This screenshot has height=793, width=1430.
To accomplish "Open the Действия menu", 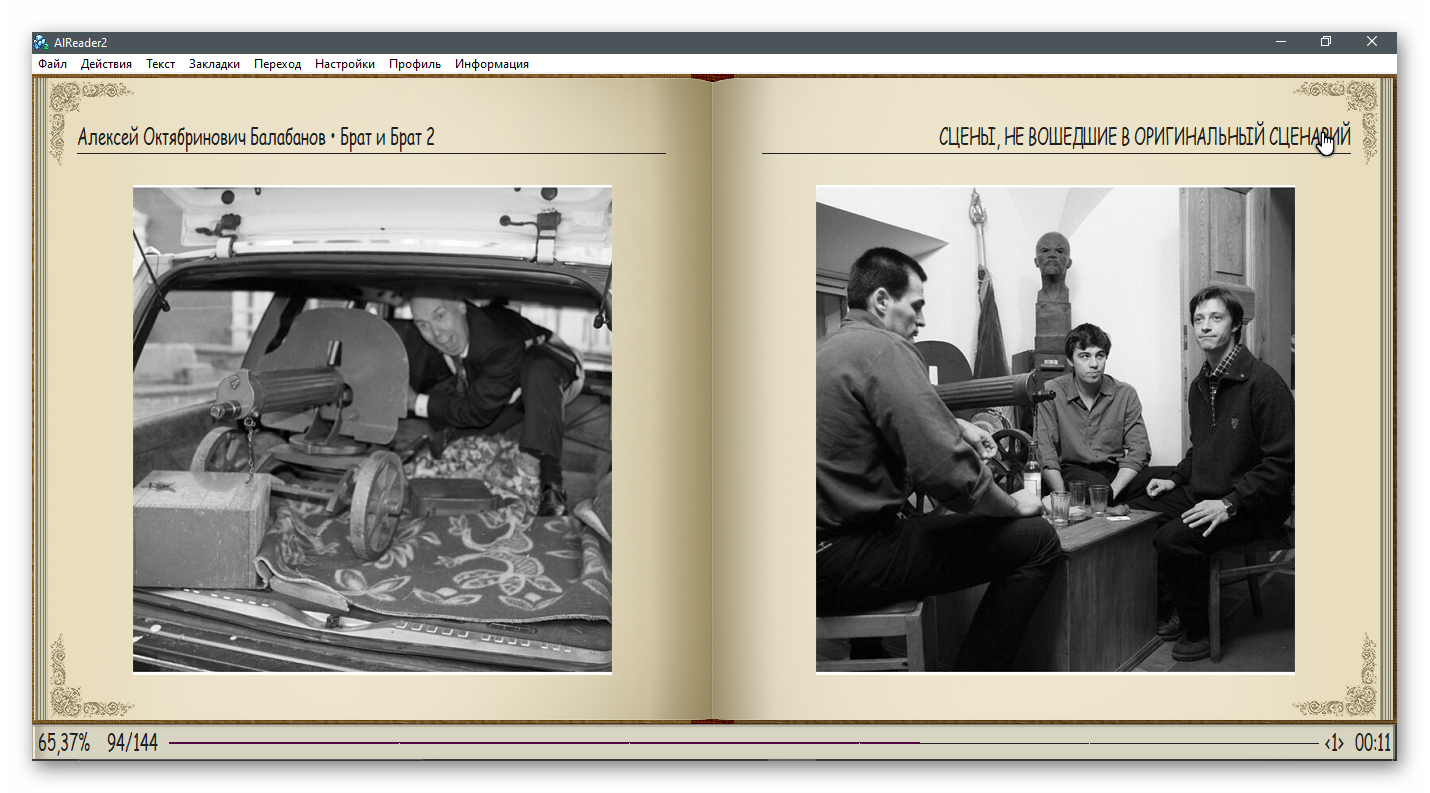I will (106, 64).
